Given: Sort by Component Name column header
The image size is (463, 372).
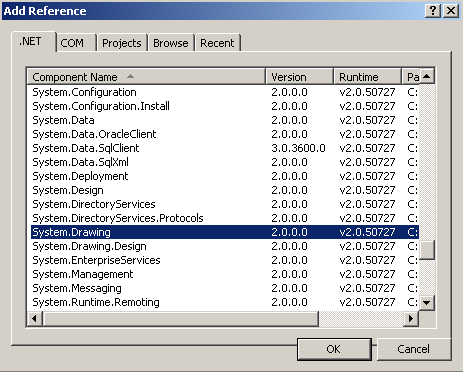Looking at the screenshot, I should click(146, 77).
